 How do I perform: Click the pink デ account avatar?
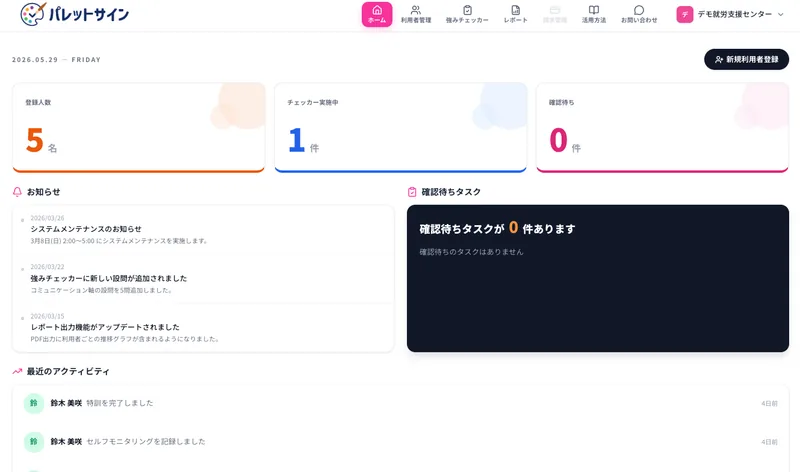click(685, 14)
